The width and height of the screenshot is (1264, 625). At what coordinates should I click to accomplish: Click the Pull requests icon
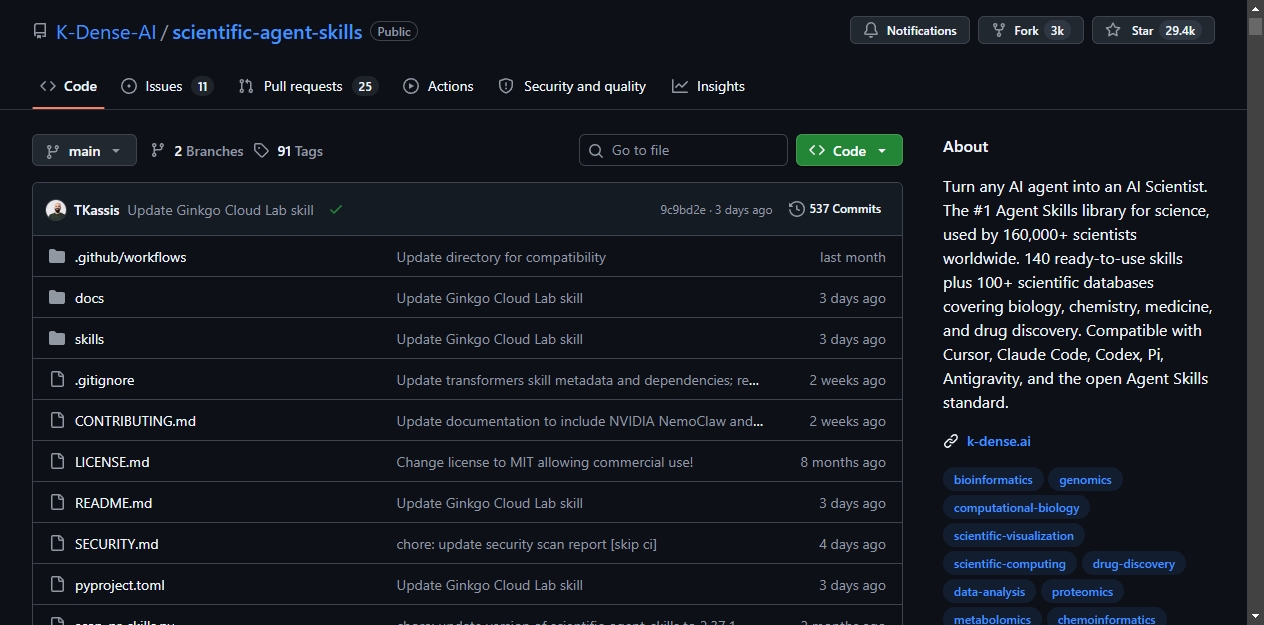246,86
